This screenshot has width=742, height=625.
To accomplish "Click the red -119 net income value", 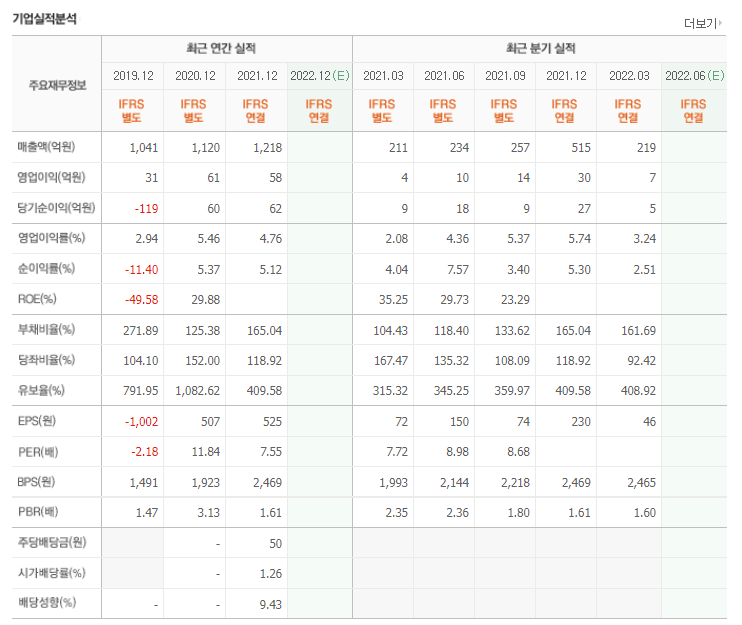I will pyautogui.click(x=146, y=209).
